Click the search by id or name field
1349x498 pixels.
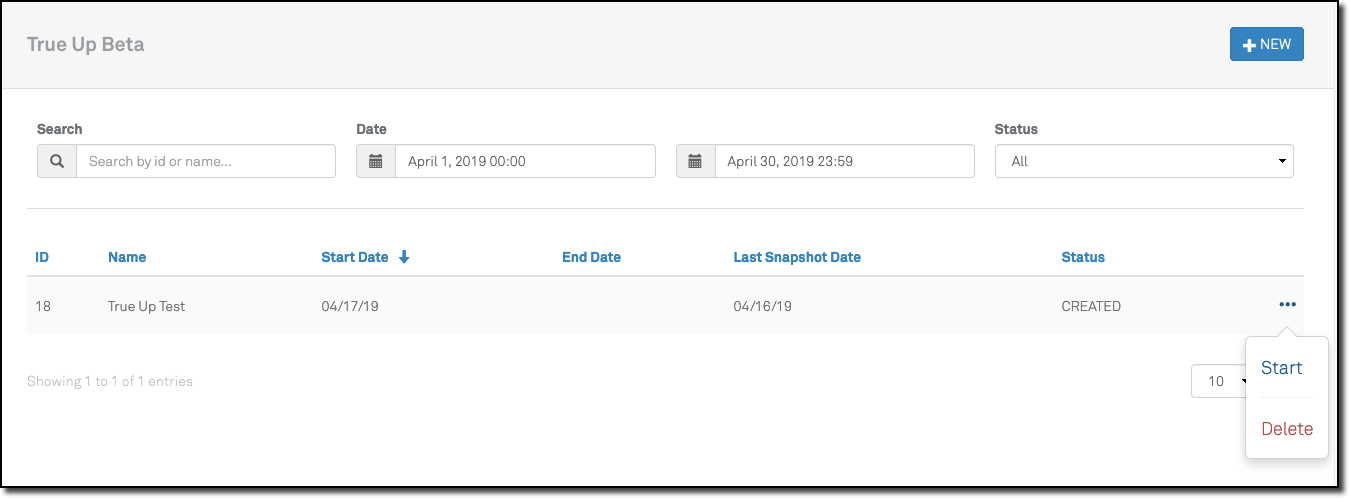(205, 161)
